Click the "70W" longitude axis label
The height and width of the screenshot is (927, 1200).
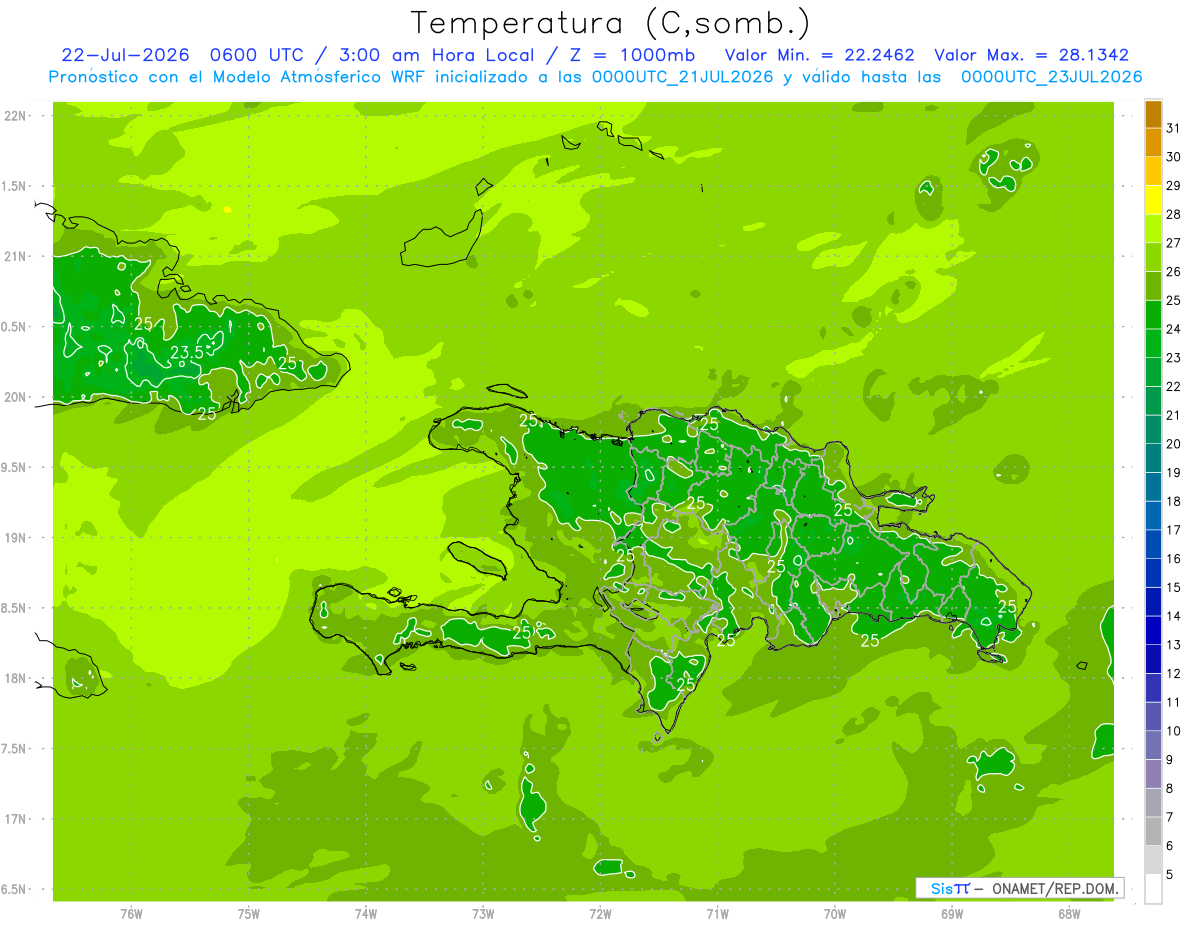point(835,913)
